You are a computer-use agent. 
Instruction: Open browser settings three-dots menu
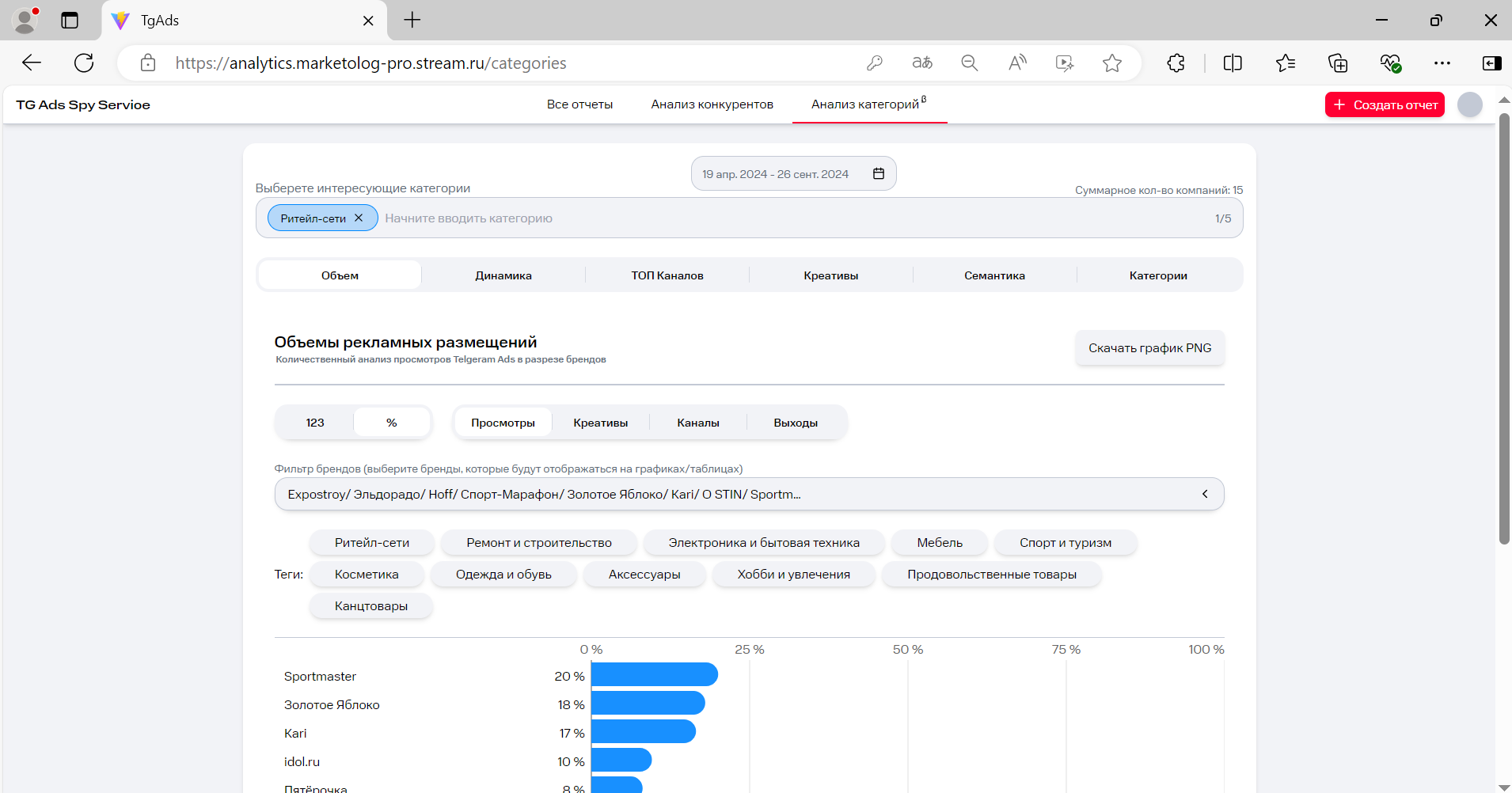(1442, 63)
